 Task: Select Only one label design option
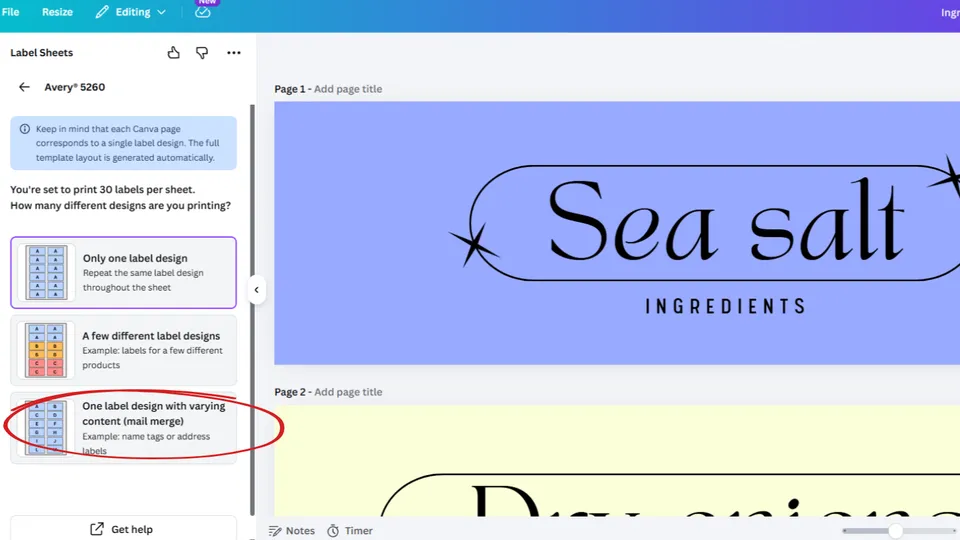[x=123, y=272]
